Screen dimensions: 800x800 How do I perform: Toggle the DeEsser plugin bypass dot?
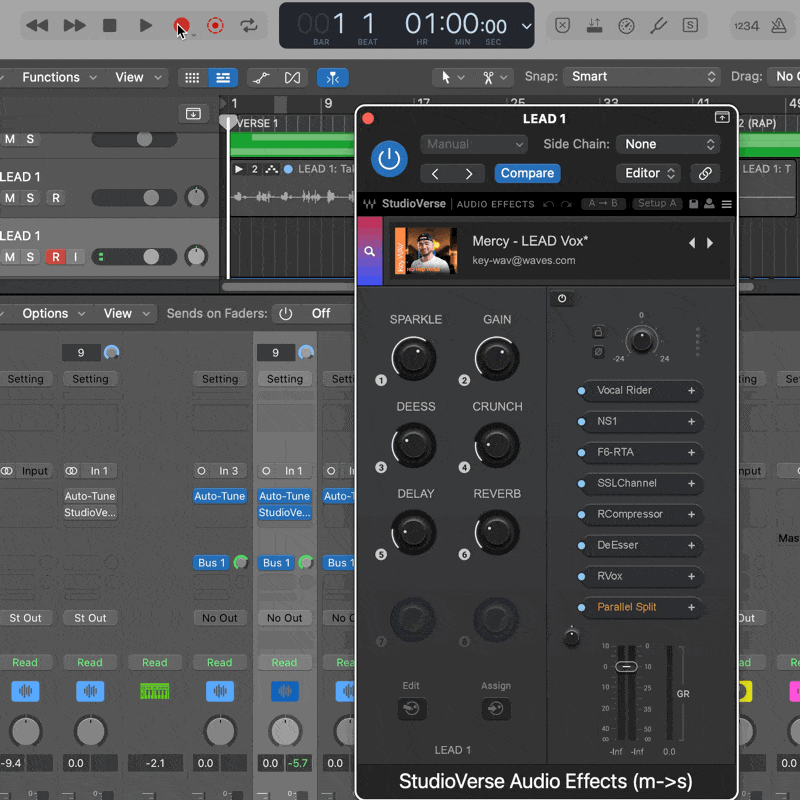click(x=582, y=546)
